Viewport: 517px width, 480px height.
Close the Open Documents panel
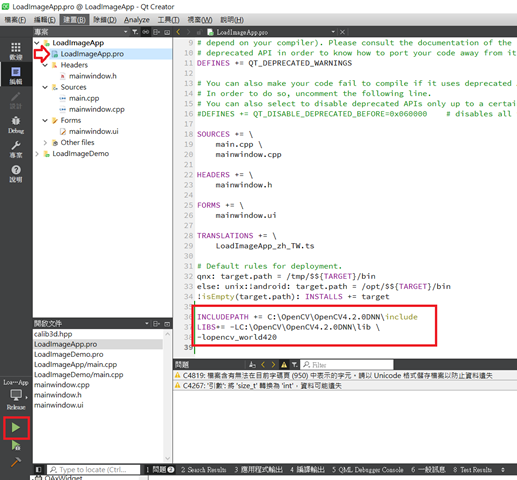click(167, 324)
